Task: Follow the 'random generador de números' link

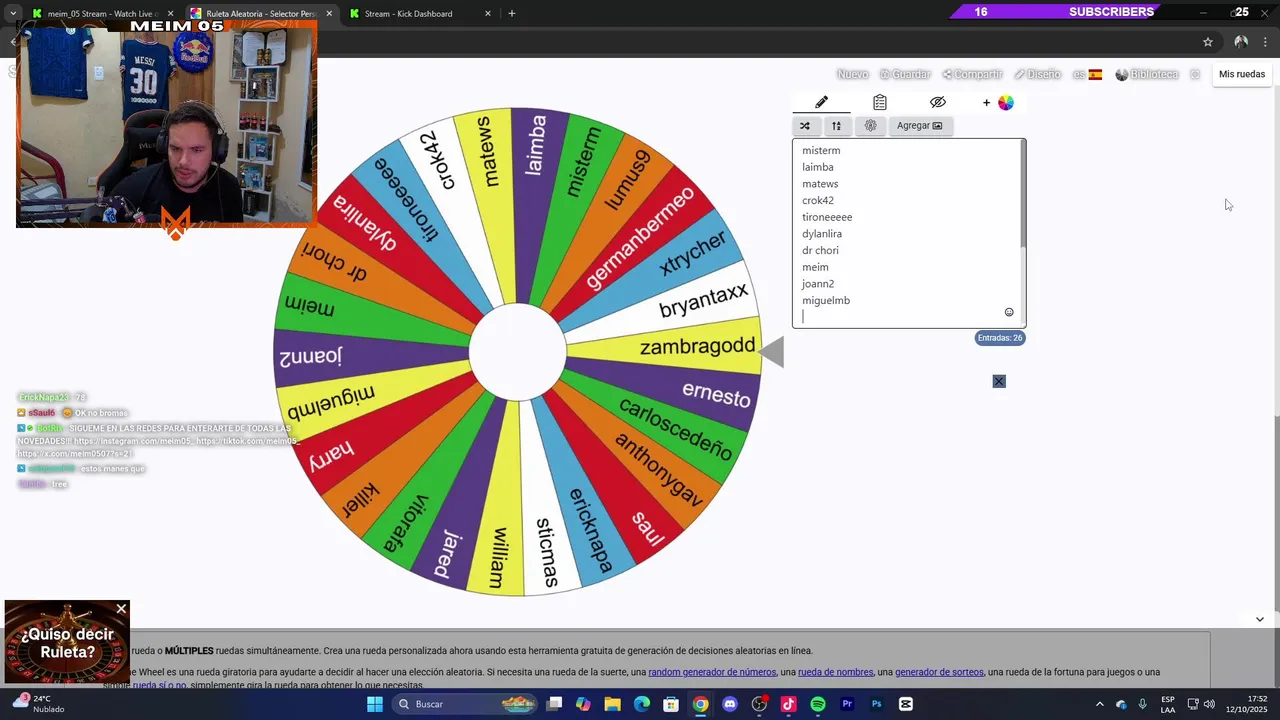Action: [712, 672]
